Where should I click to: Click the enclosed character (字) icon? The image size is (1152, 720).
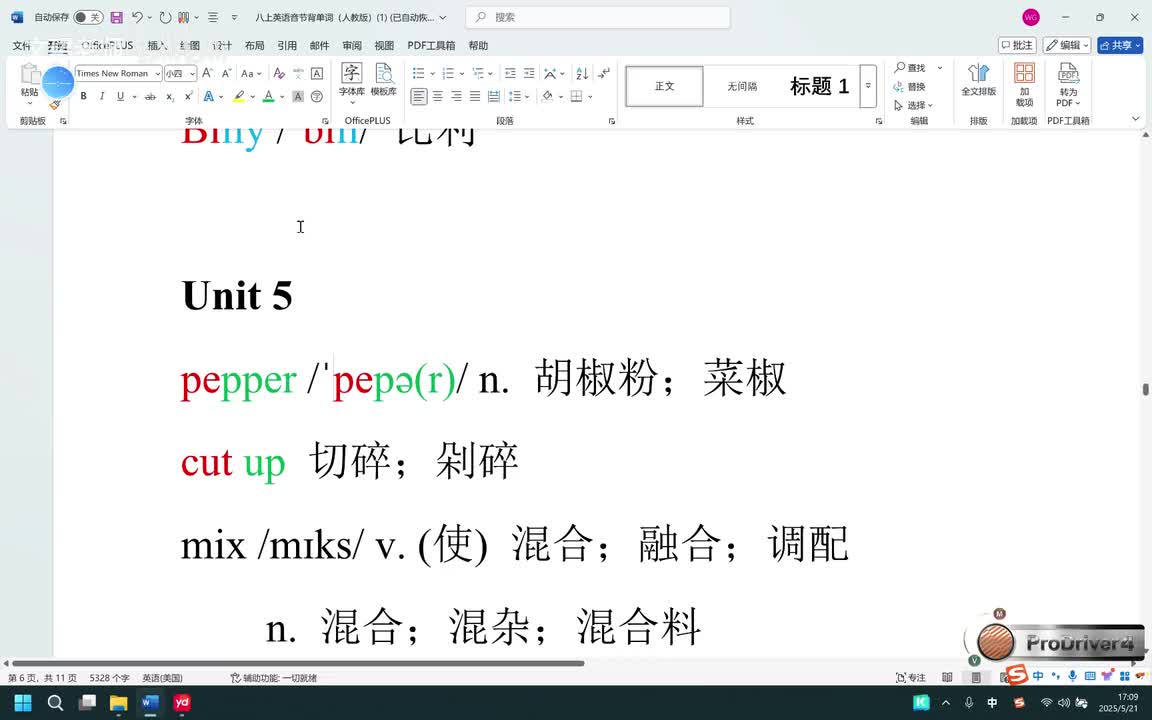point(317,96)
